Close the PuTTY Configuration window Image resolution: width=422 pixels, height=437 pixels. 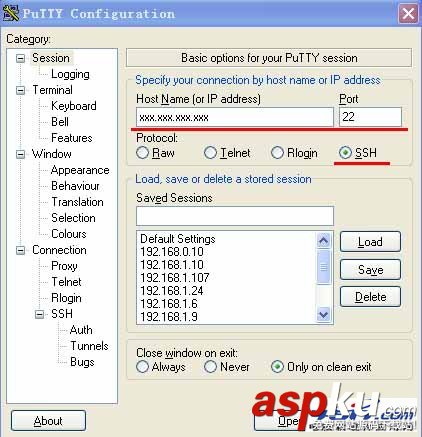(x=408, y=14)
